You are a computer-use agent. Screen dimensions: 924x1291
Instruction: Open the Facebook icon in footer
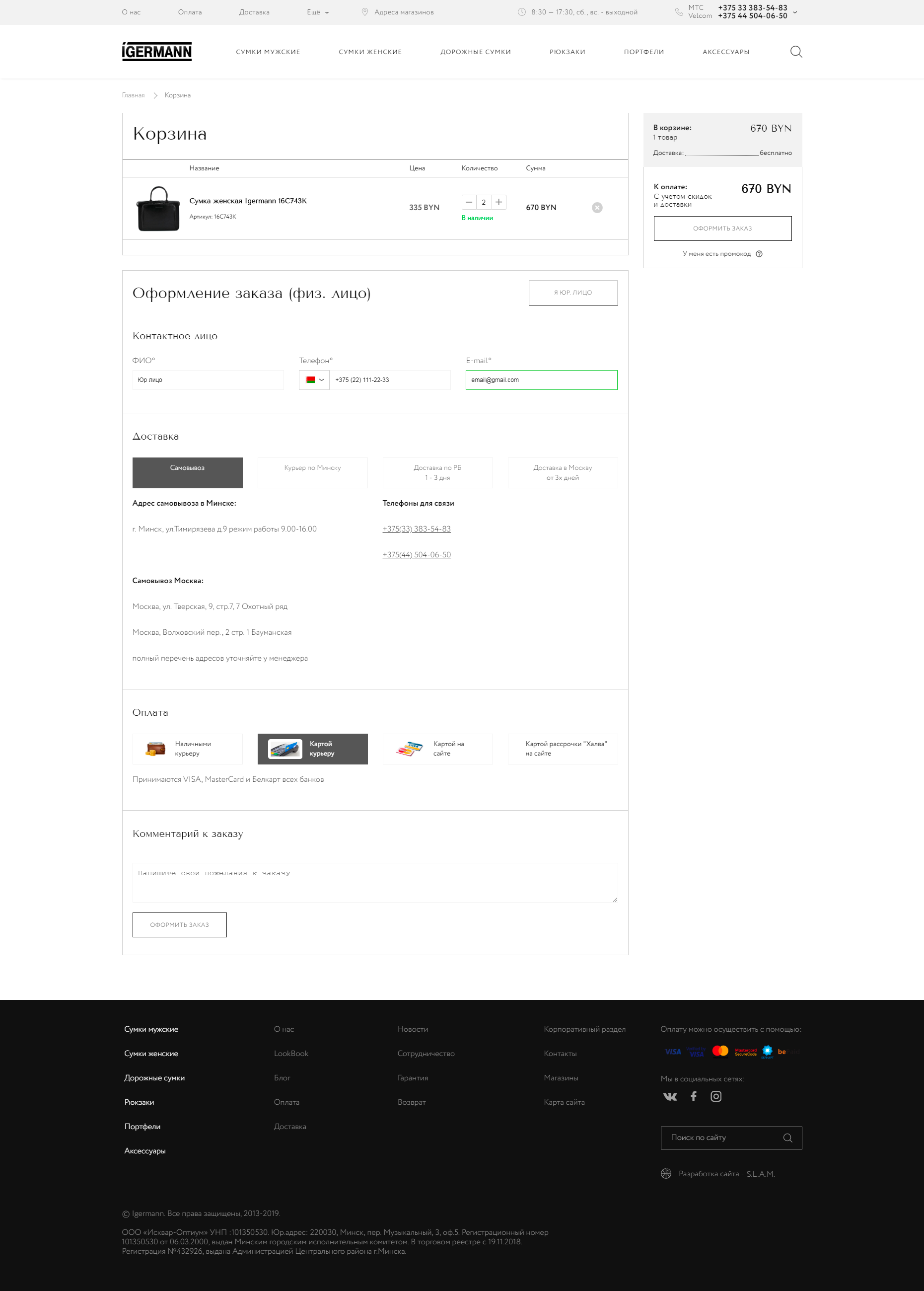click(x=693, y=1096)
